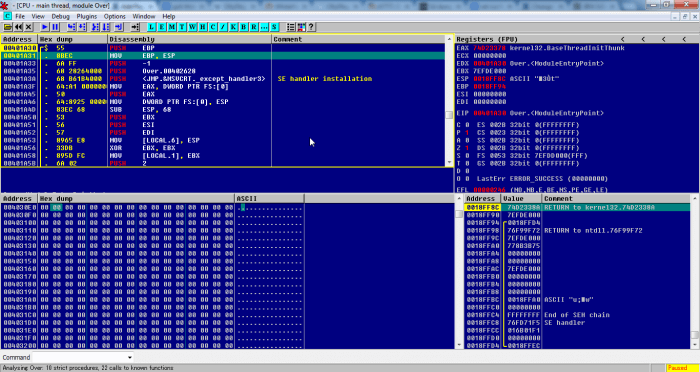Click the Run program play icon
This screenshot has height=372, width=700.
pos(45,27)
